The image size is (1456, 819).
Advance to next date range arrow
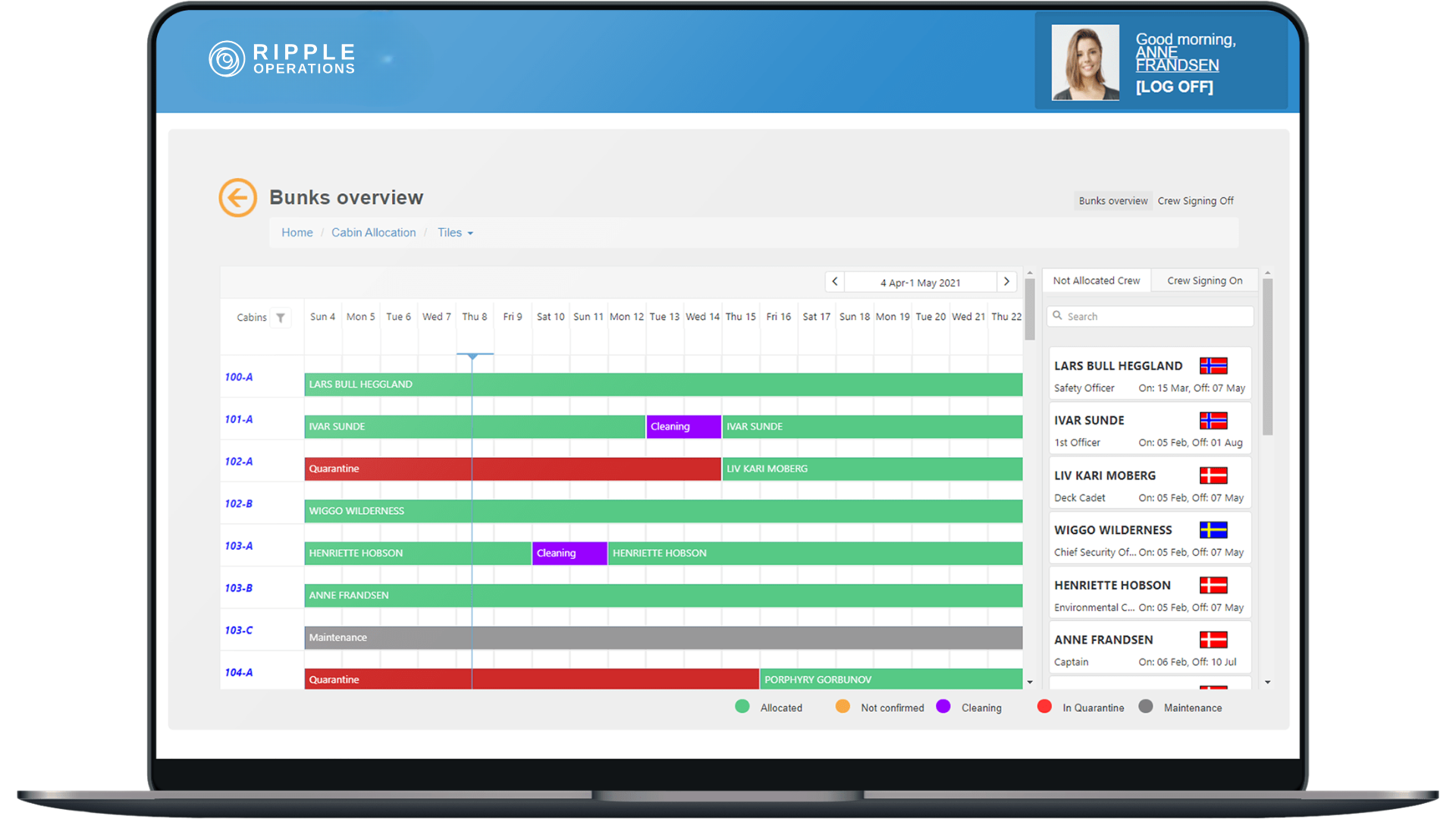[1006, 282]
